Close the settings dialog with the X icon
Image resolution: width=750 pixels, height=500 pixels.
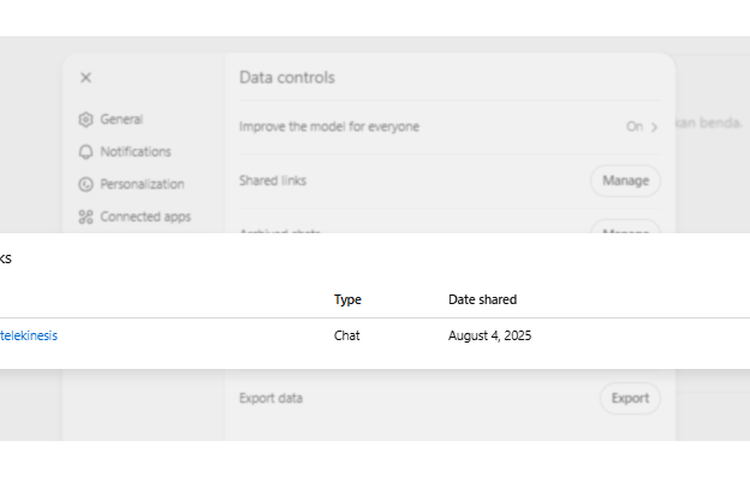tap(86, 77)
